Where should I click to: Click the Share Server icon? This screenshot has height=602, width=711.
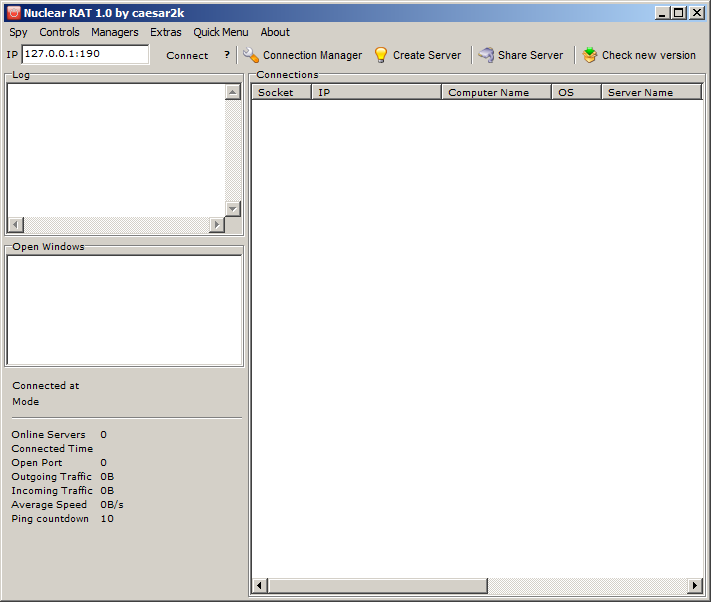tap(486, 55)
